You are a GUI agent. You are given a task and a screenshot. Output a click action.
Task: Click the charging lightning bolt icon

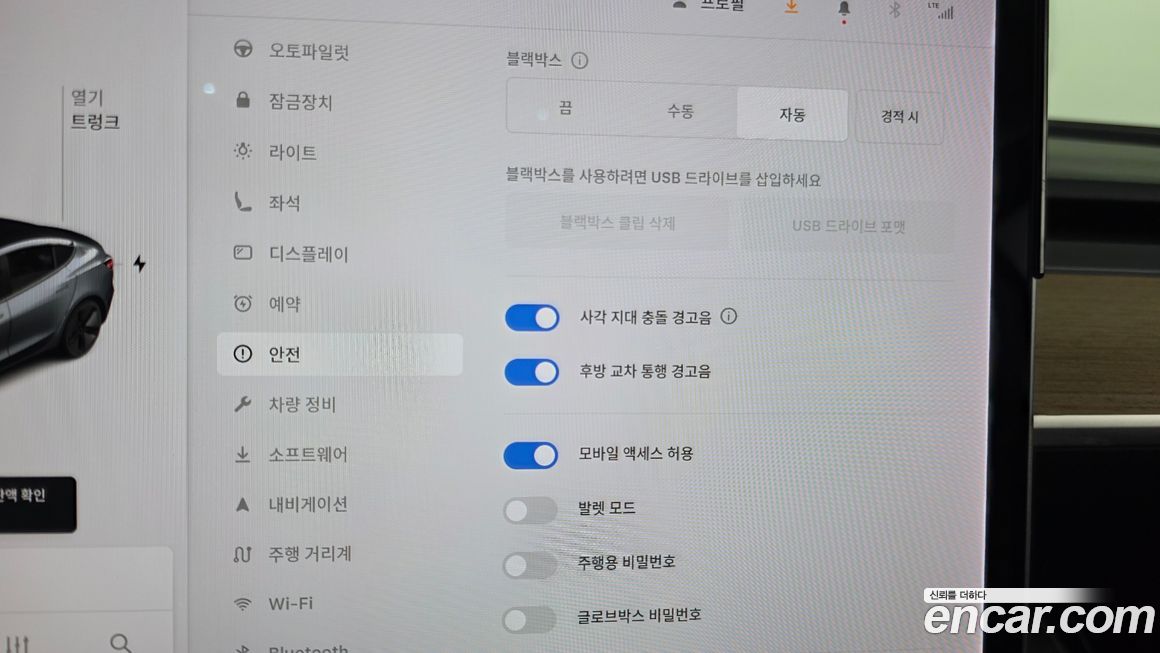[x=139, y=263]
